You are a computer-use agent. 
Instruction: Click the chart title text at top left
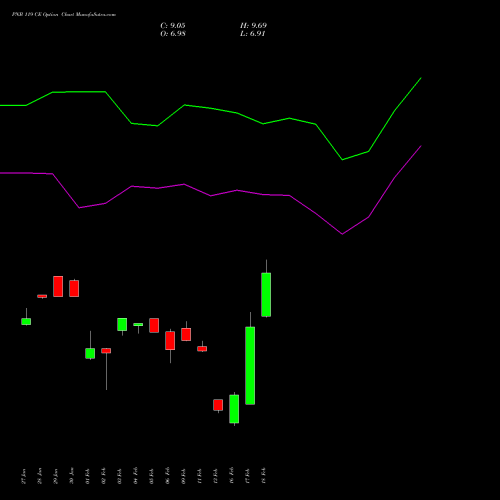64,15
